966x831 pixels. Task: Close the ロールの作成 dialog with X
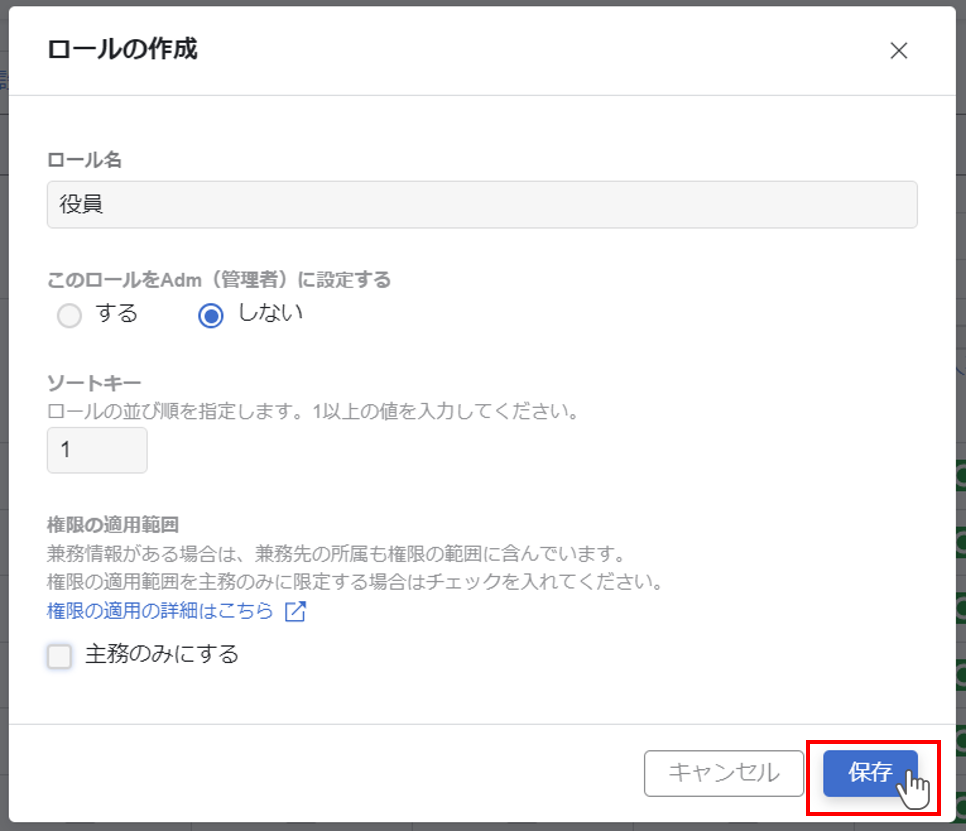[x=899, y=51]
